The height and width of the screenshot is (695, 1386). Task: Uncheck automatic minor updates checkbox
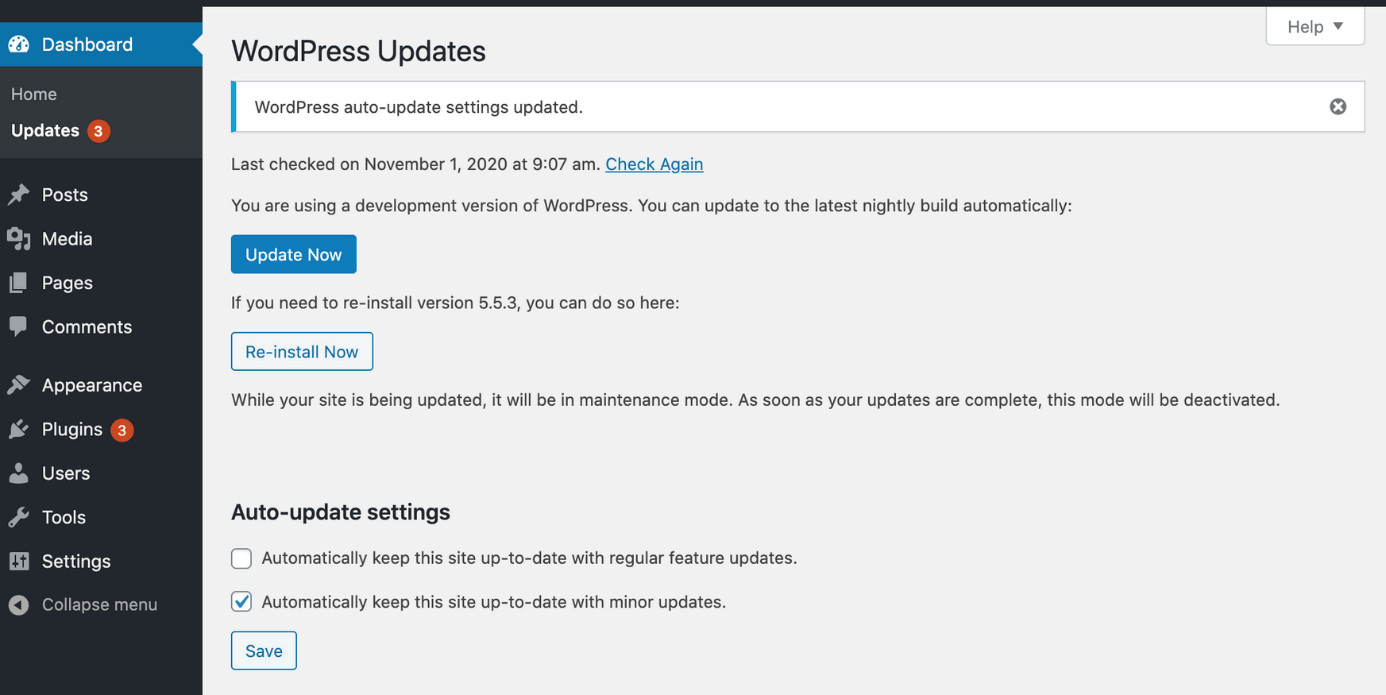pyautogui.click(x=241, y=602)
